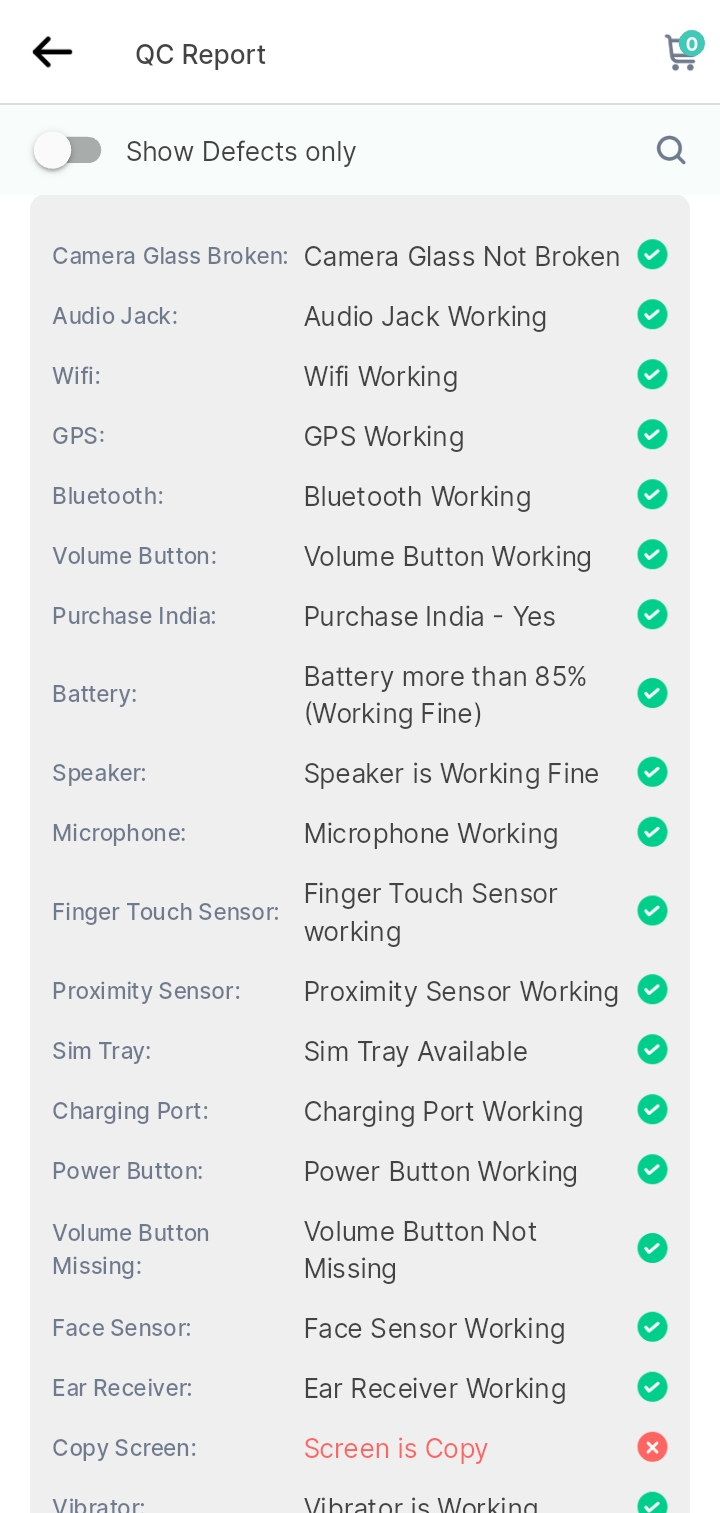This screenshot has width=720, height=1513.
Task: Select the Audio Jack Working row
Action: (360, 316)
